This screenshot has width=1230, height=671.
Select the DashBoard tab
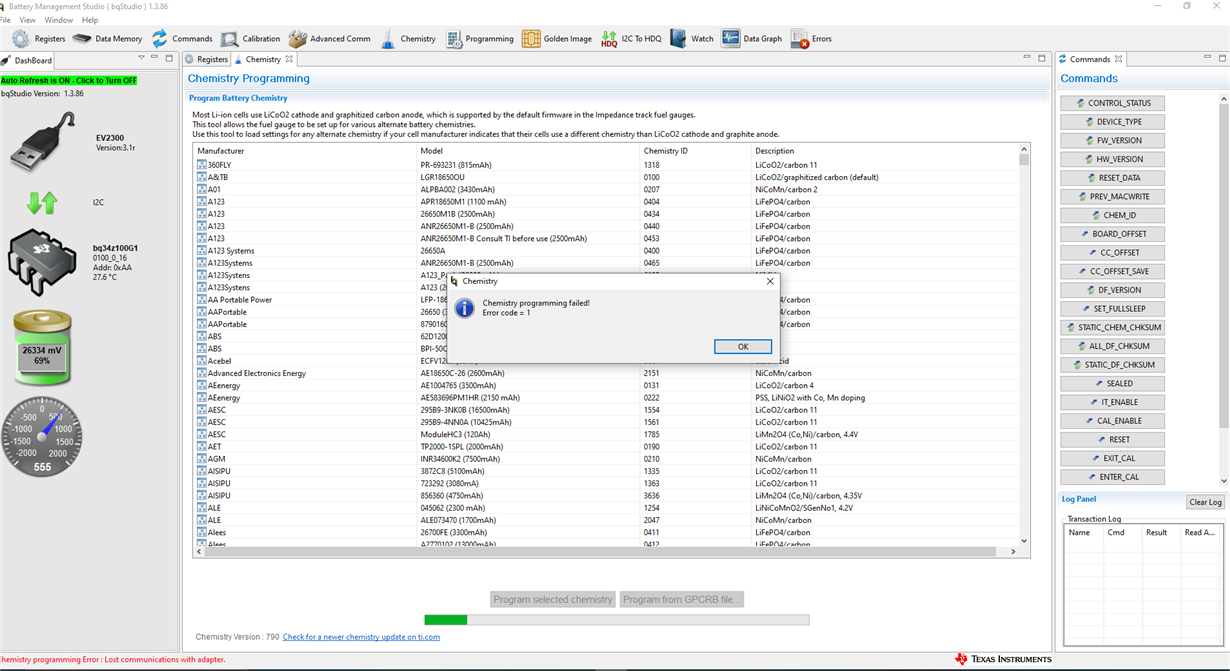[x=28, y=60]
